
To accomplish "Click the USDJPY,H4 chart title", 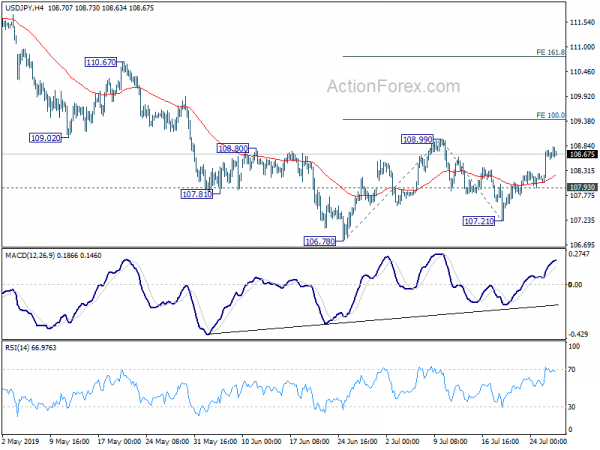I will tap(24, 8).
